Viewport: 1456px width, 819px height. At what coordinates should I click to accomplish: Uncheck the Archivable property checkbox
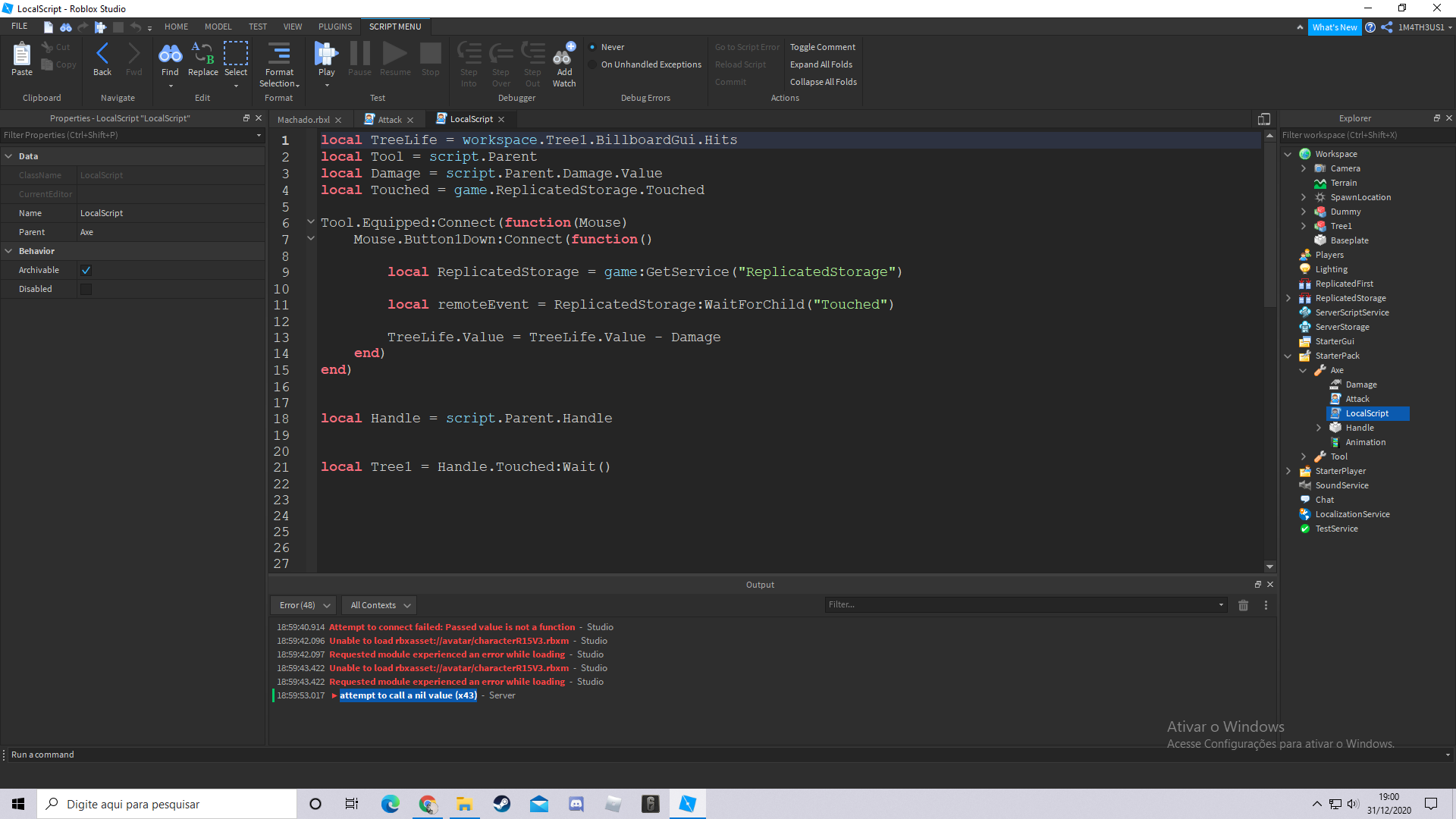coord(86,269)
